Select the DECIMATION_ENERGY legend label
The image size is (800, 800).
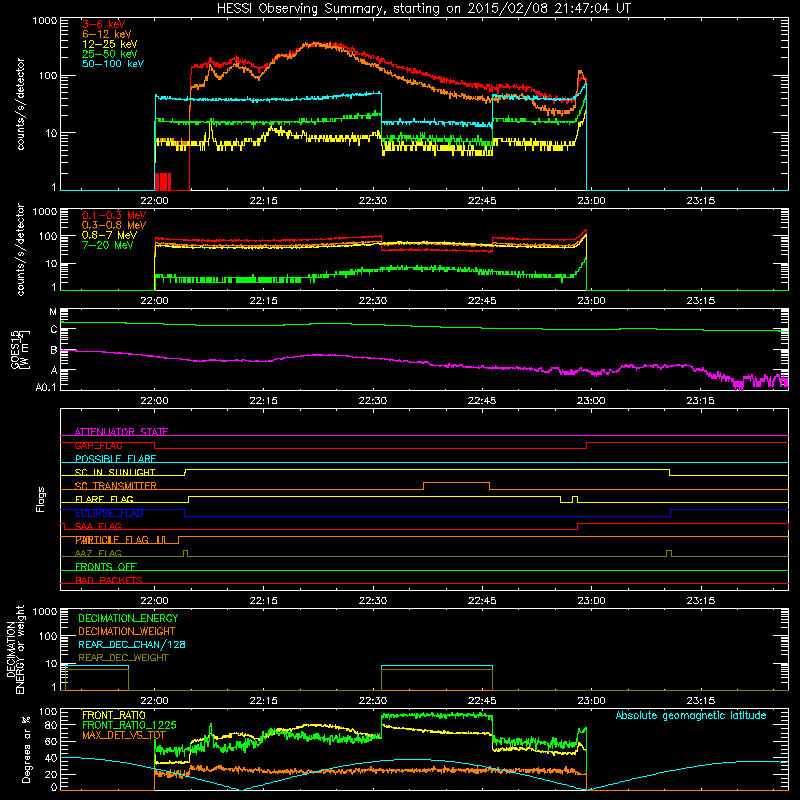[x=128, y=618]
